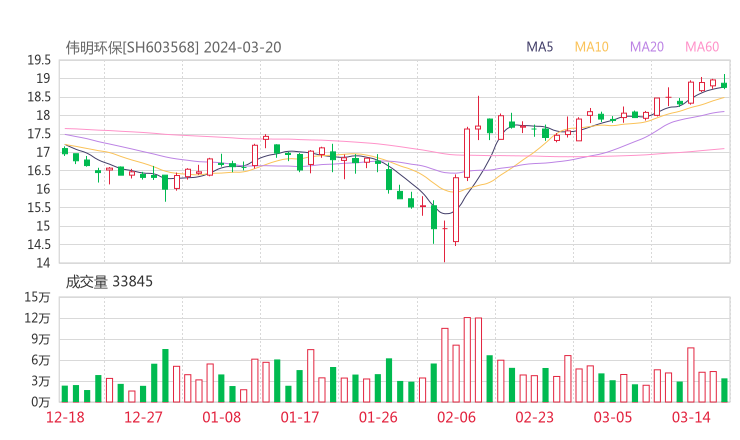
Task: Click the 03-05 date label
Action: pos(613,417)
